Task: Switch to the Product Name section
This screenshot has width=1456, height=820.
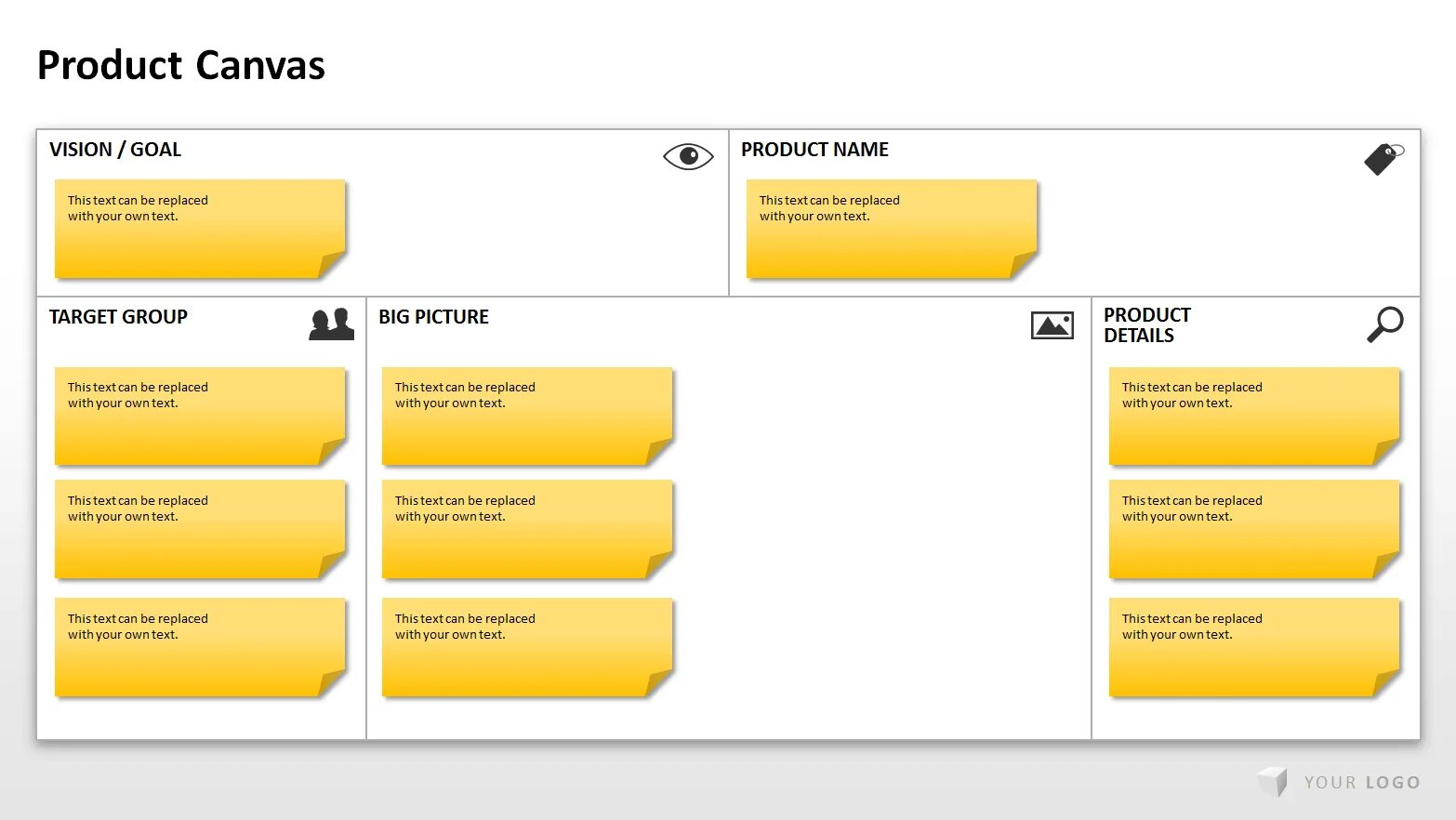Action: 815,149
